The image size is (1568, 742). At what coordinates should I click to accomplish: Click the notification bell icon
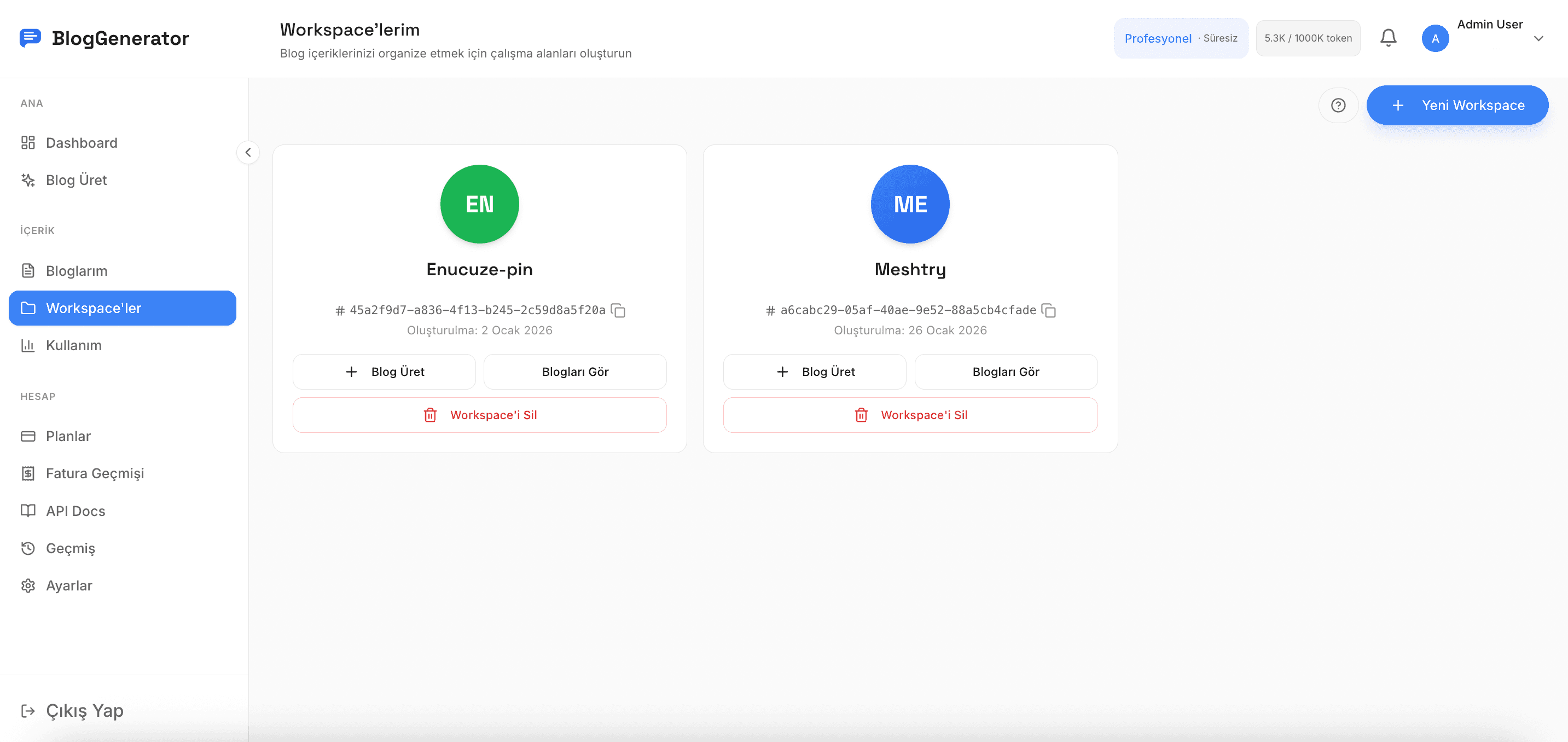(1388, 37)
